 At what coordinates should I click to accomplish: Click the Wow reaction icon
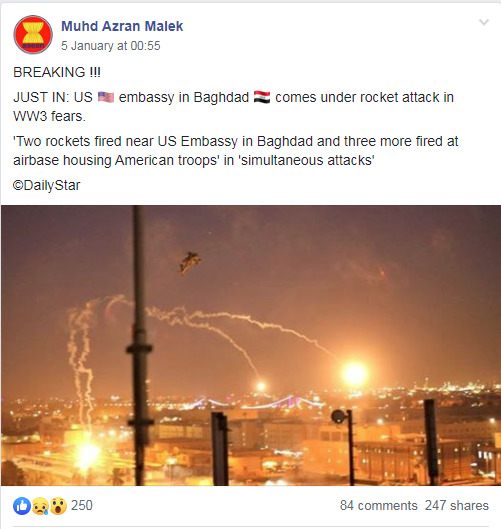[58, 506]
